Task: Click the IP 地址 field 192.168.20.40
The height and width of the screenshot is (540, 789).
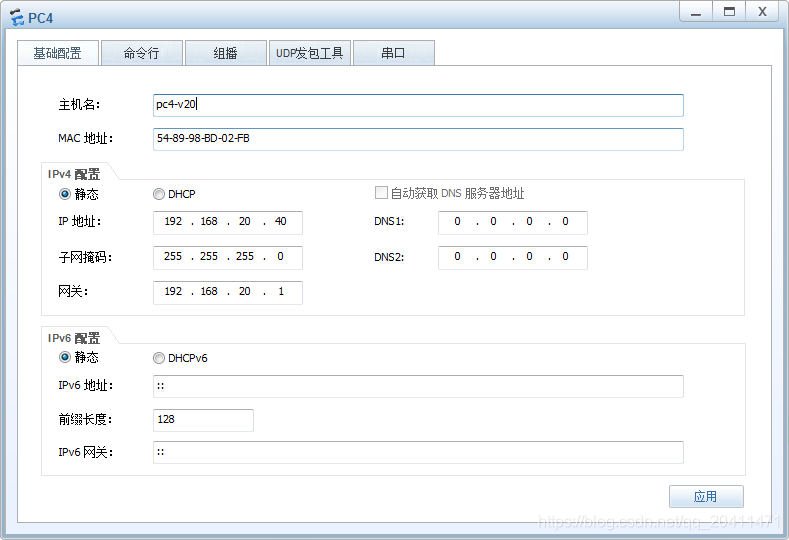Action: point(228,222)
